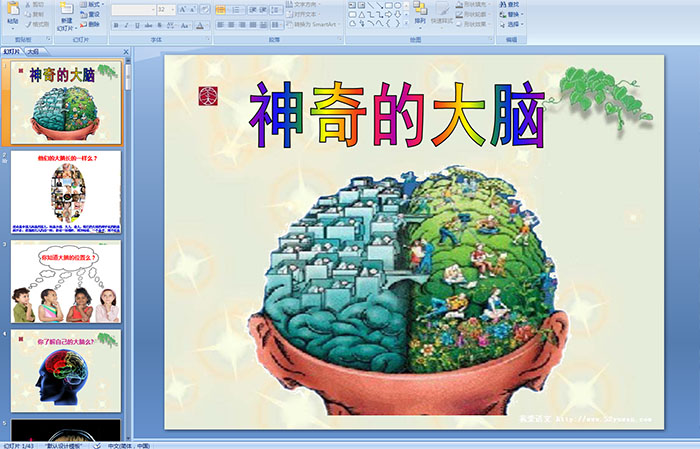The height and width of the screenshot is (449, 700).
Task: Select the Format Painter brush
Action: coord(28,24)
